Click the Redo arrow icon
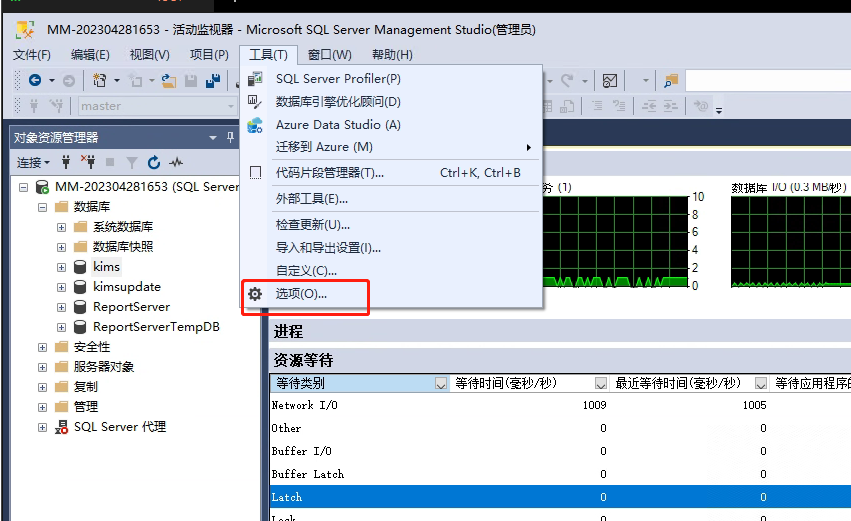The image size is (851, 521). pyautogui.click(x=567, y=81)
